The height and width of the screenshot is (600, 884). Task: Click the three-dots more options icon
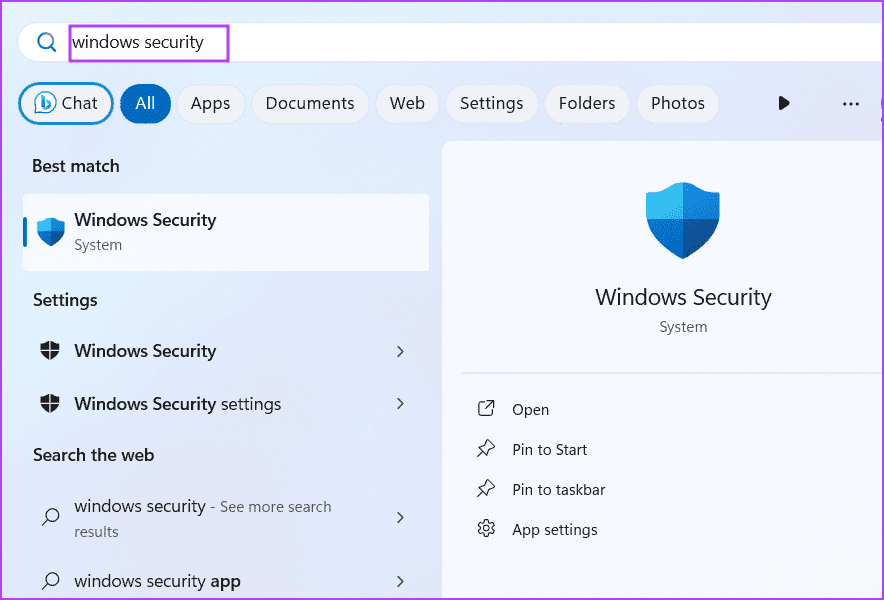851,104
